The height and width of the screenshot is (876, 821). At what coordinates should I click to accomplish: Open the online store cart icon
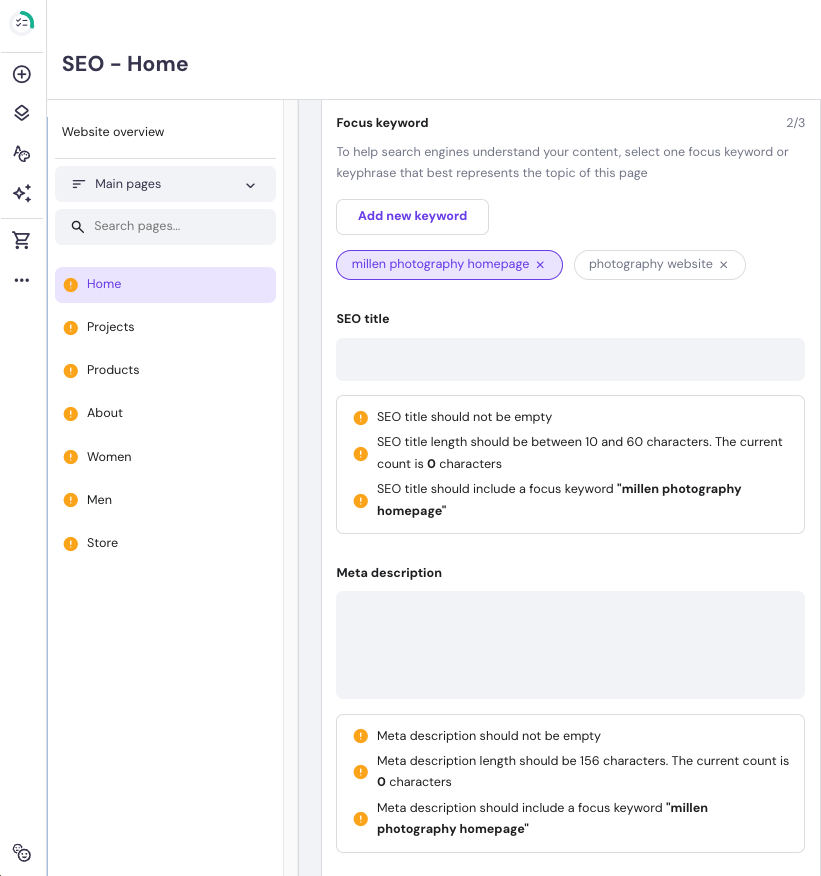[x=22, y=240]
